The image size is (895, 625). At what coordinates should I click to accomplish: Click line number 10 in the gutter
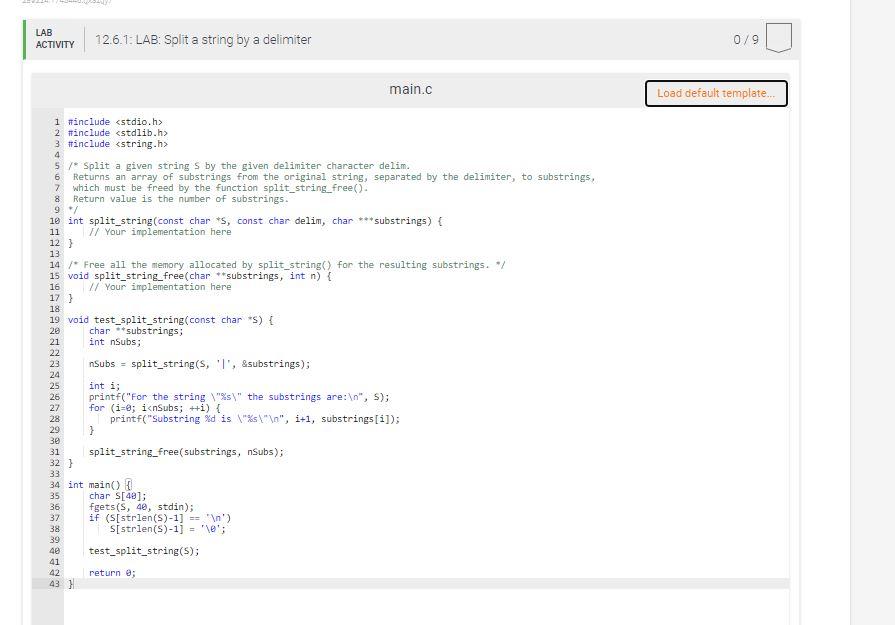(54, 221)
